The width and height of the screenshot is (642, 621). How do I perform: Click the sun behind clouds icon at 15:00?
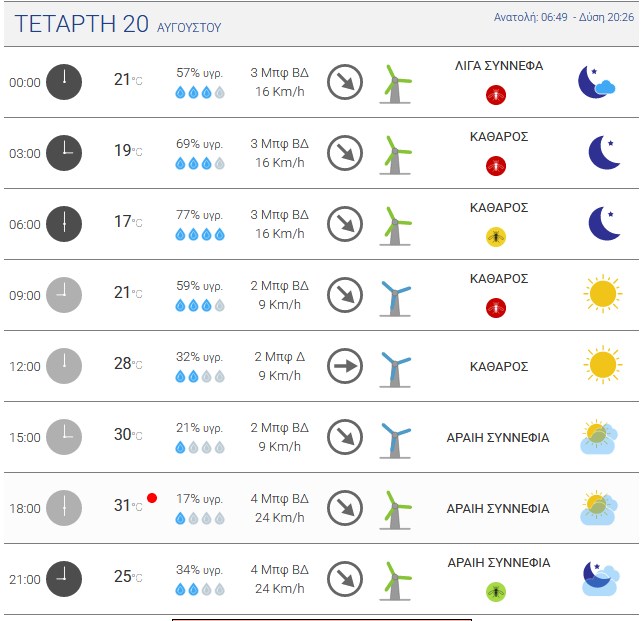tap(599, 437)
